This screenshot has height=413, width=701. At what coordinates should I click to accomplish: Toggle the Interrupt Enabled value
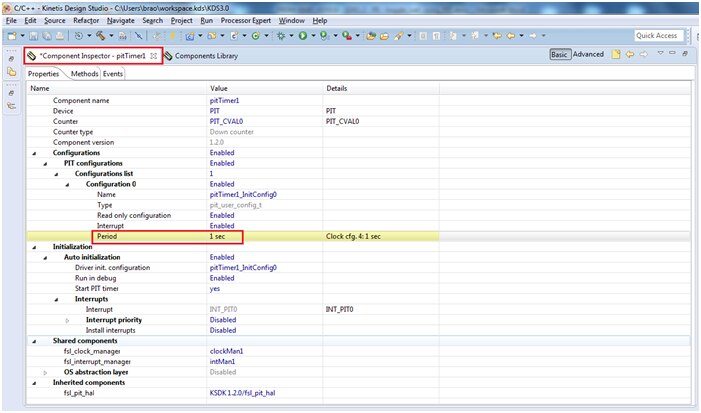click(222, 226)
